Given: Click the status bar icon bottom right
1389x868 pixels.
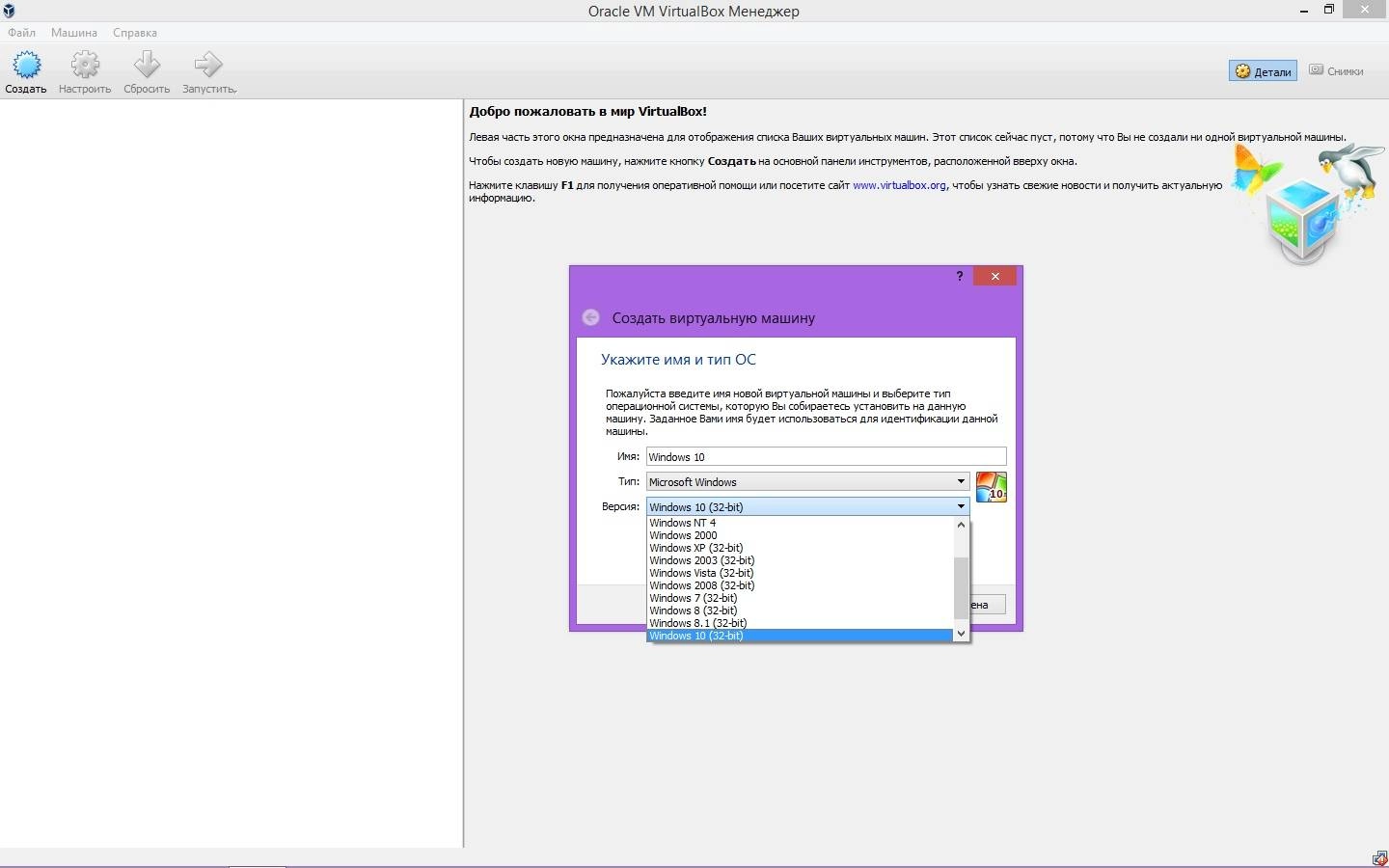Looking at the screenshot, I should 1379,858.
